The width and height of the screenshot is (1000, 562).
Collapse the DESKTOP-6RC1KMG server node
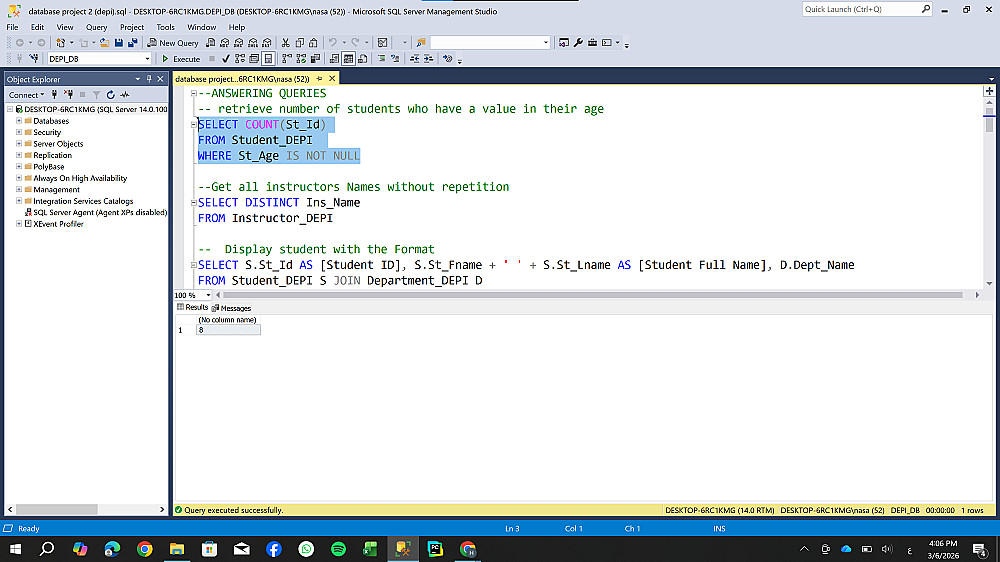click(10, 109)
